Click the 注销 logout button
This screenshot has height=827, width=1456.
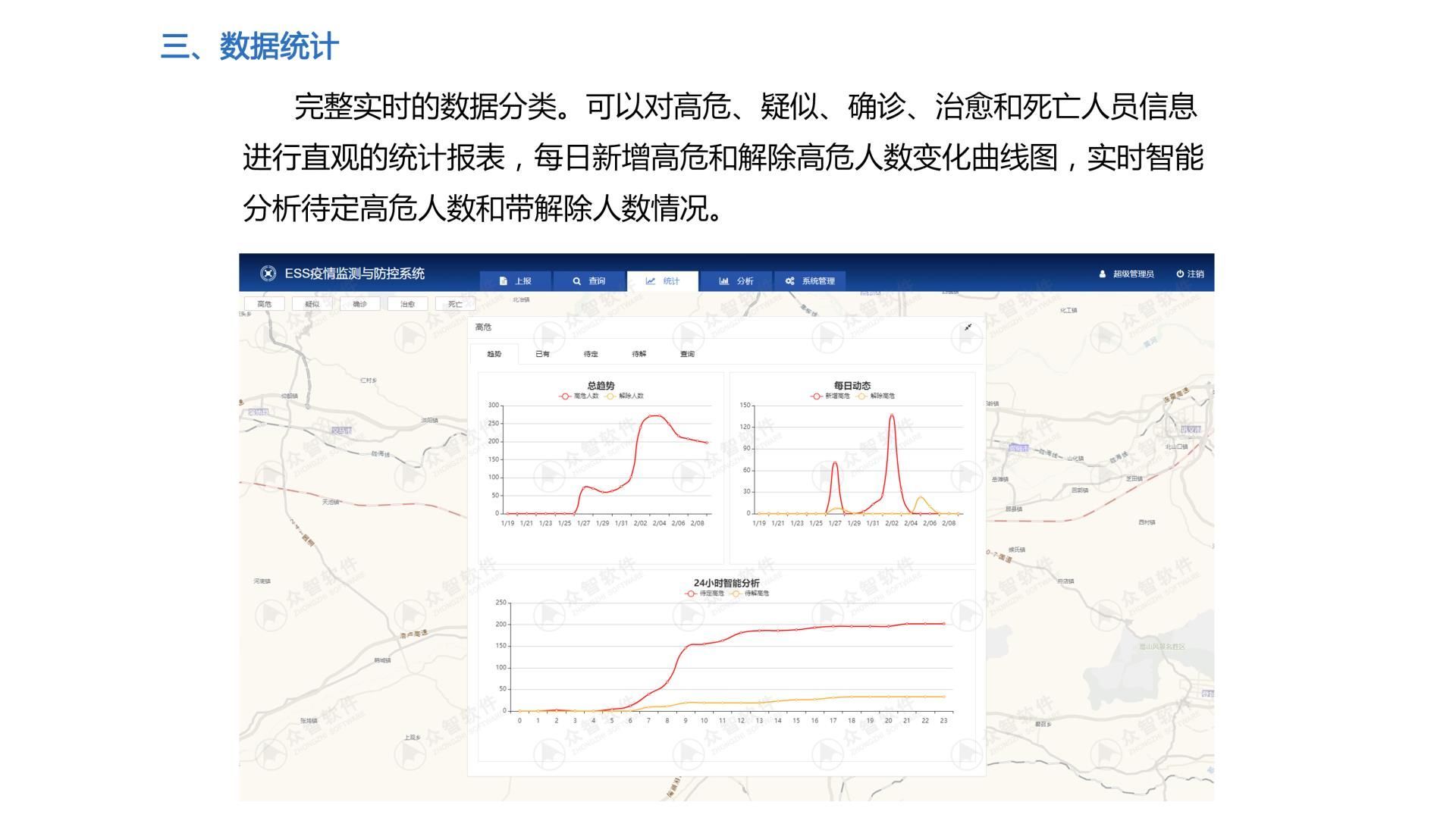tap(1190, 274)
